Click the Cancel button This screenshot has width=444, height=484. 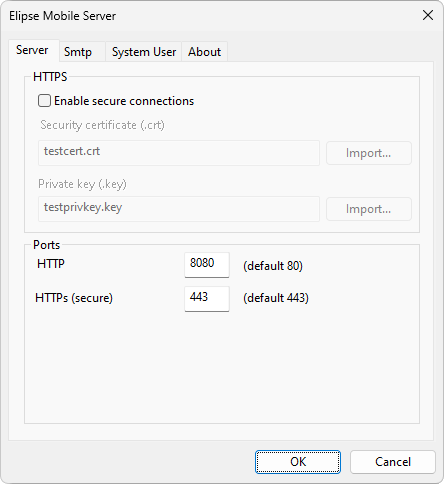pos(393,462)
